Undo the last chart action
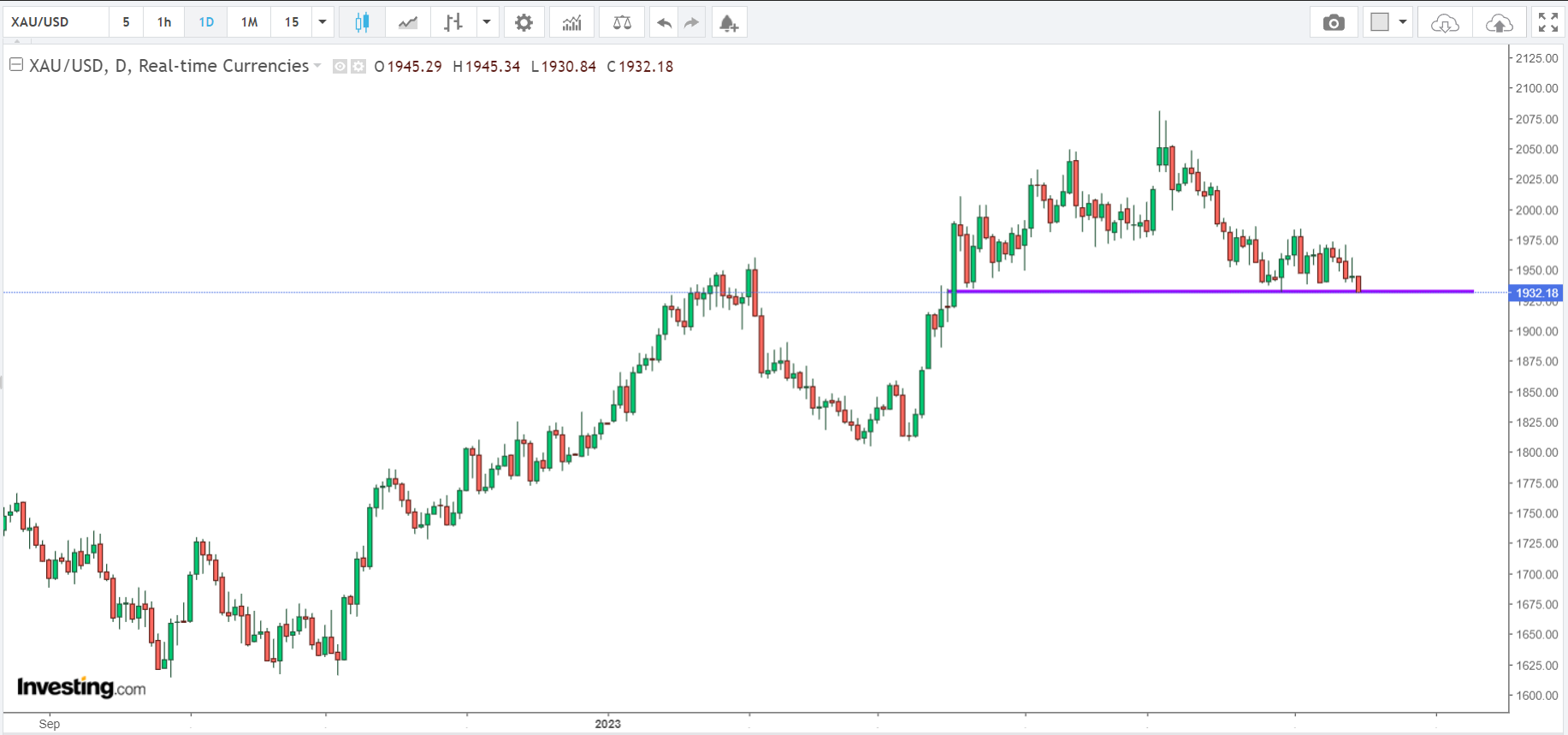Screen dimensions: 1568x735 (664, 22)
